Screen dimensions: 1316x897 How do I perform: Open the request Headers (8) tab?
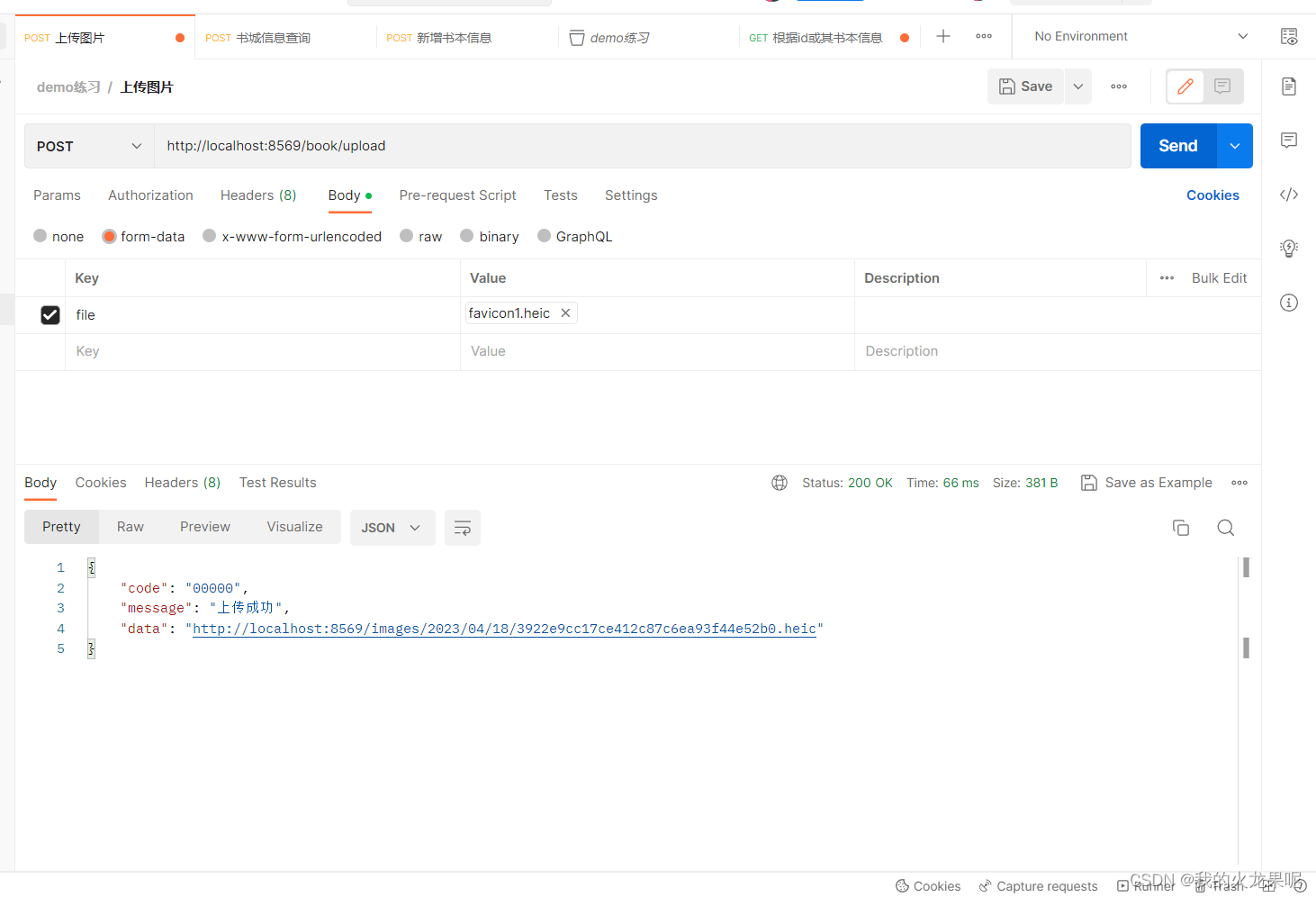[x=258, y=195]
